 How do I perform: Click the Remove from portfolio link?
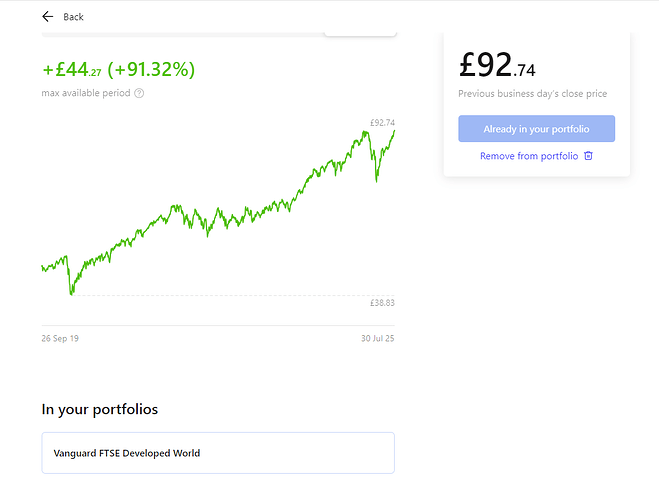point(528,156)
